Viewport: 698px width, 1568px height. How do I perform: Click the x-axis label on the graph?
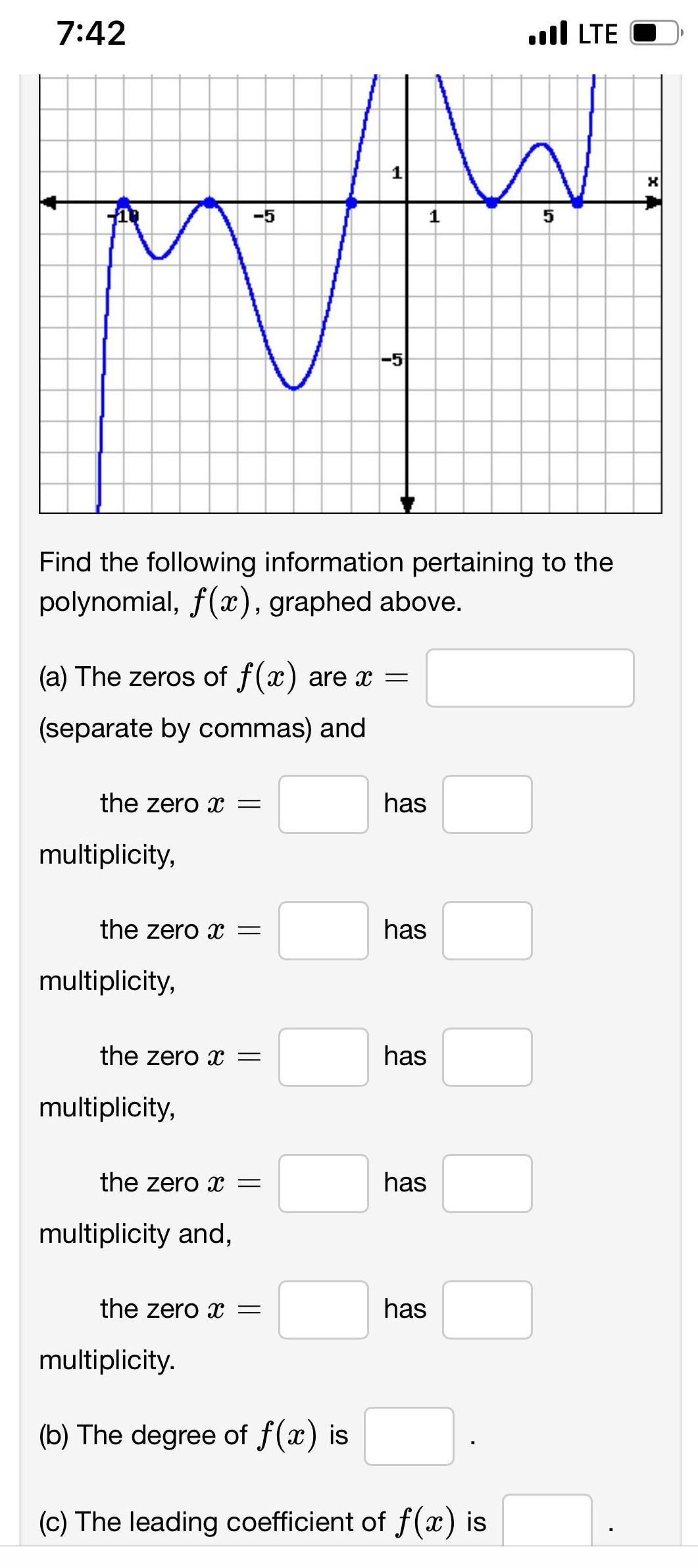point(652,180)
